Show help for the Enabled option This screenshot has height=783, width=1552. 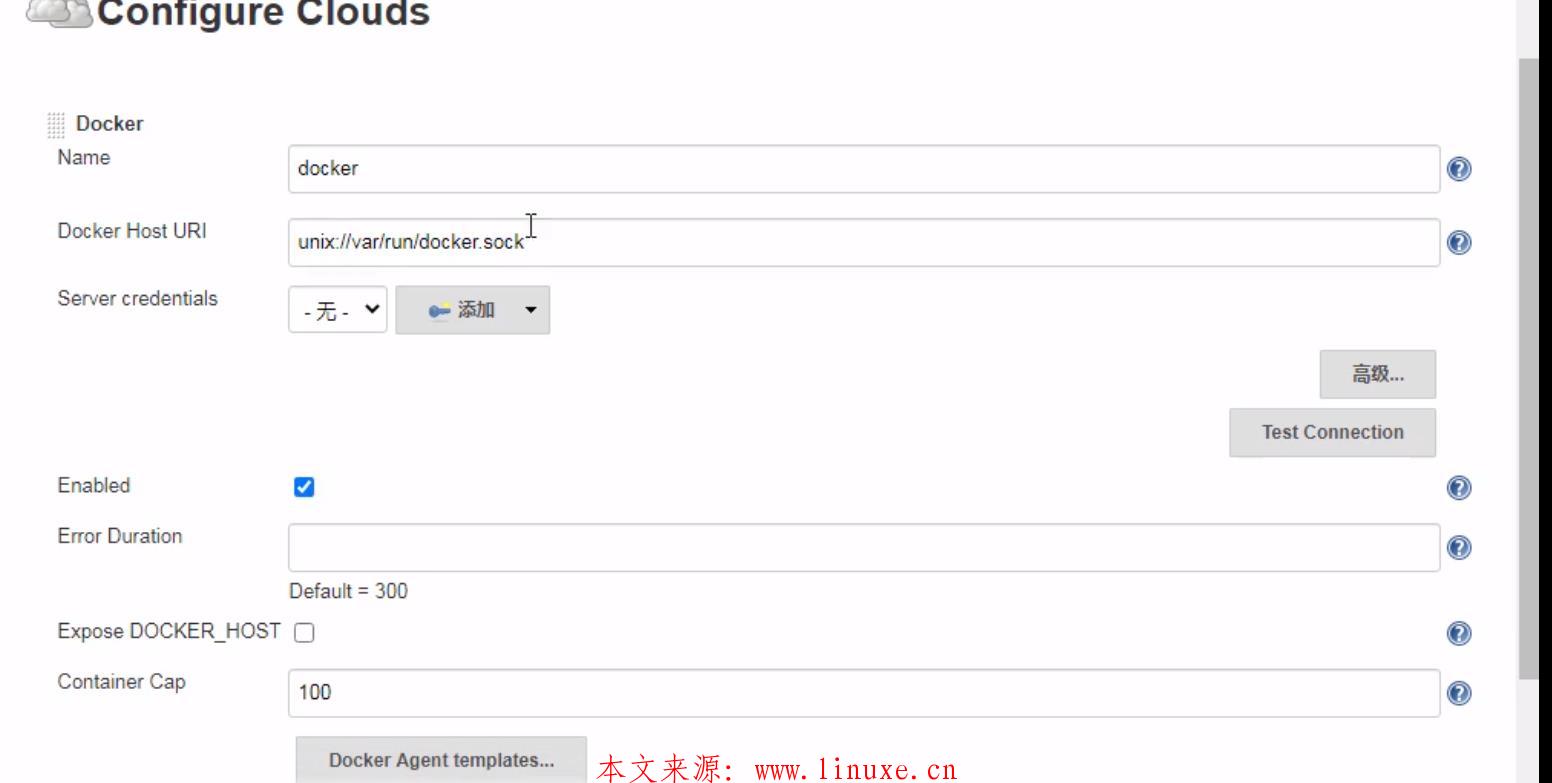1458,488
